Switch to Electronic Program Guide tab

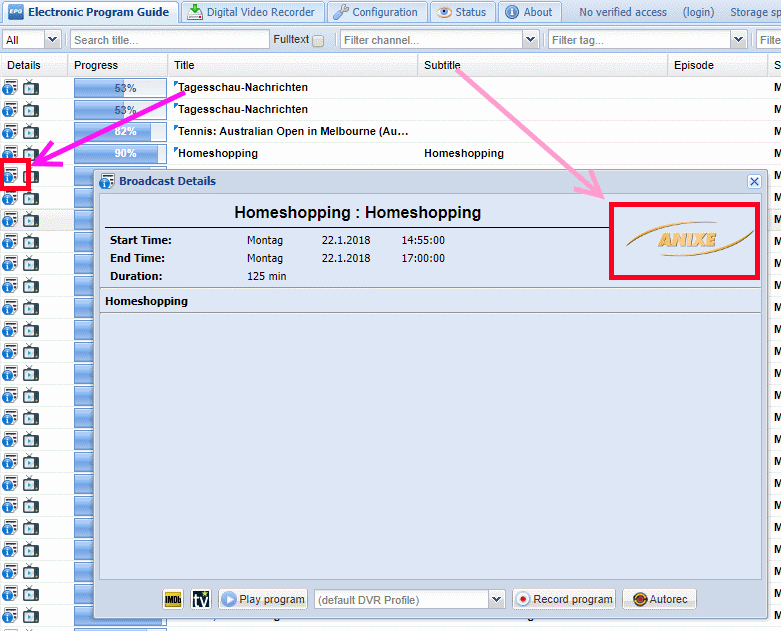click(89, 12)
